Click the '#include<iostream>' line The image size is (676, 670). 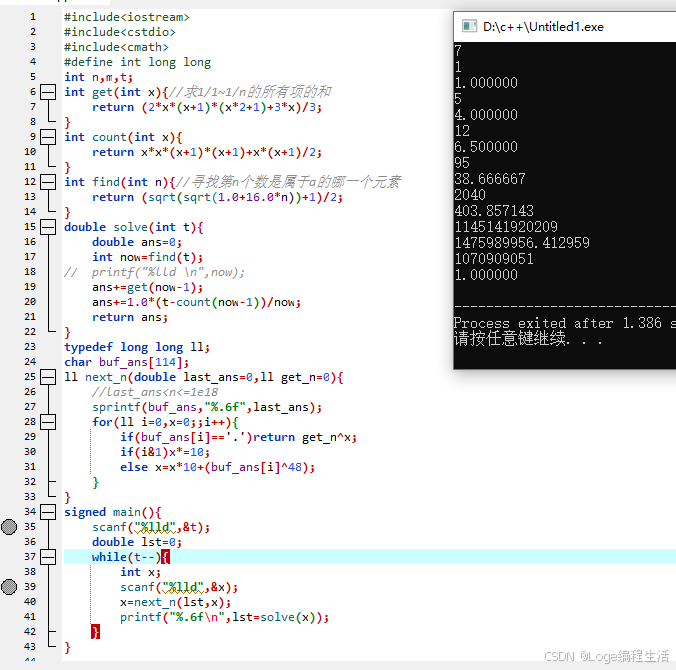[x=127, y=17]
